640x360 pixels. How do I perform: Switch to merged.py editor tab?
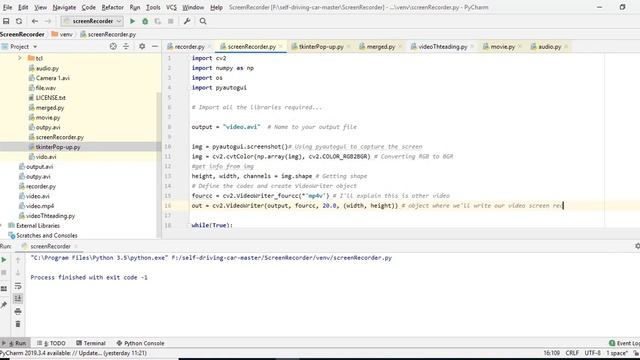380,47
